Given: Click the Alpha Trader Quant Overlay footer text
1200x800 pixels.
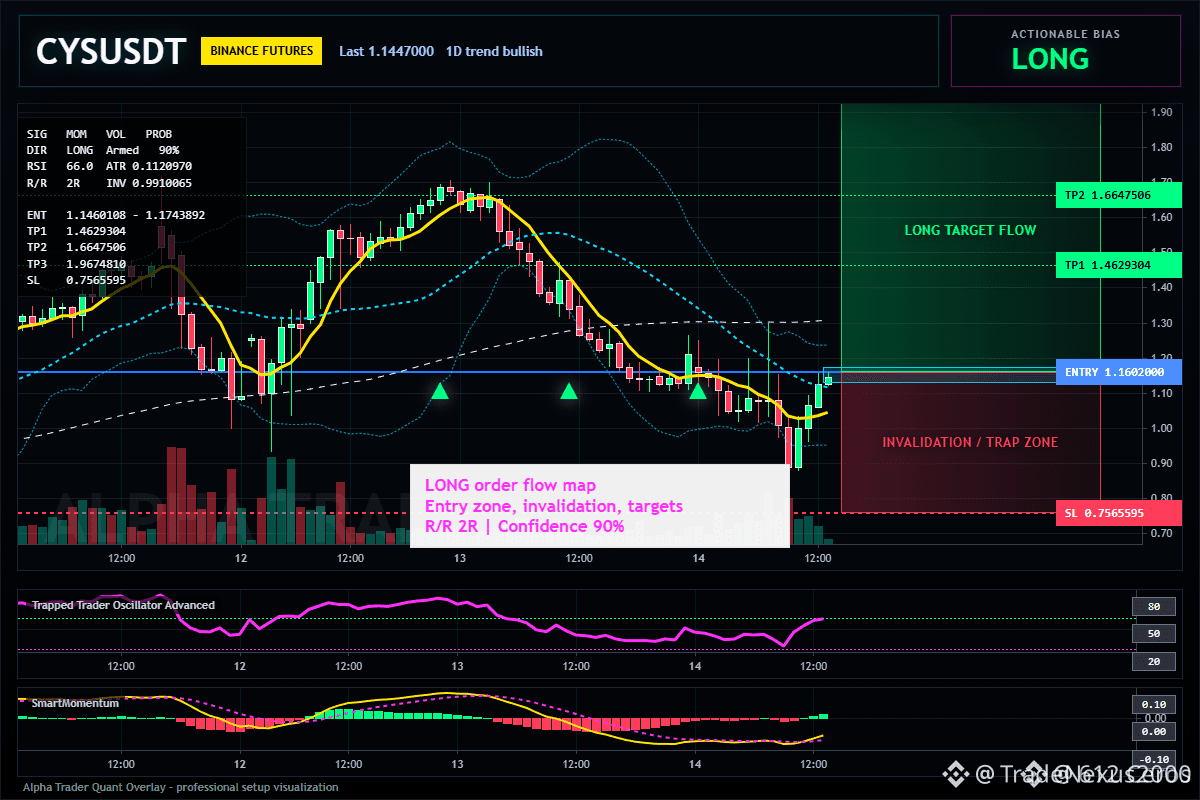Looking at the screenshot, I should click(x=181, y=787).
